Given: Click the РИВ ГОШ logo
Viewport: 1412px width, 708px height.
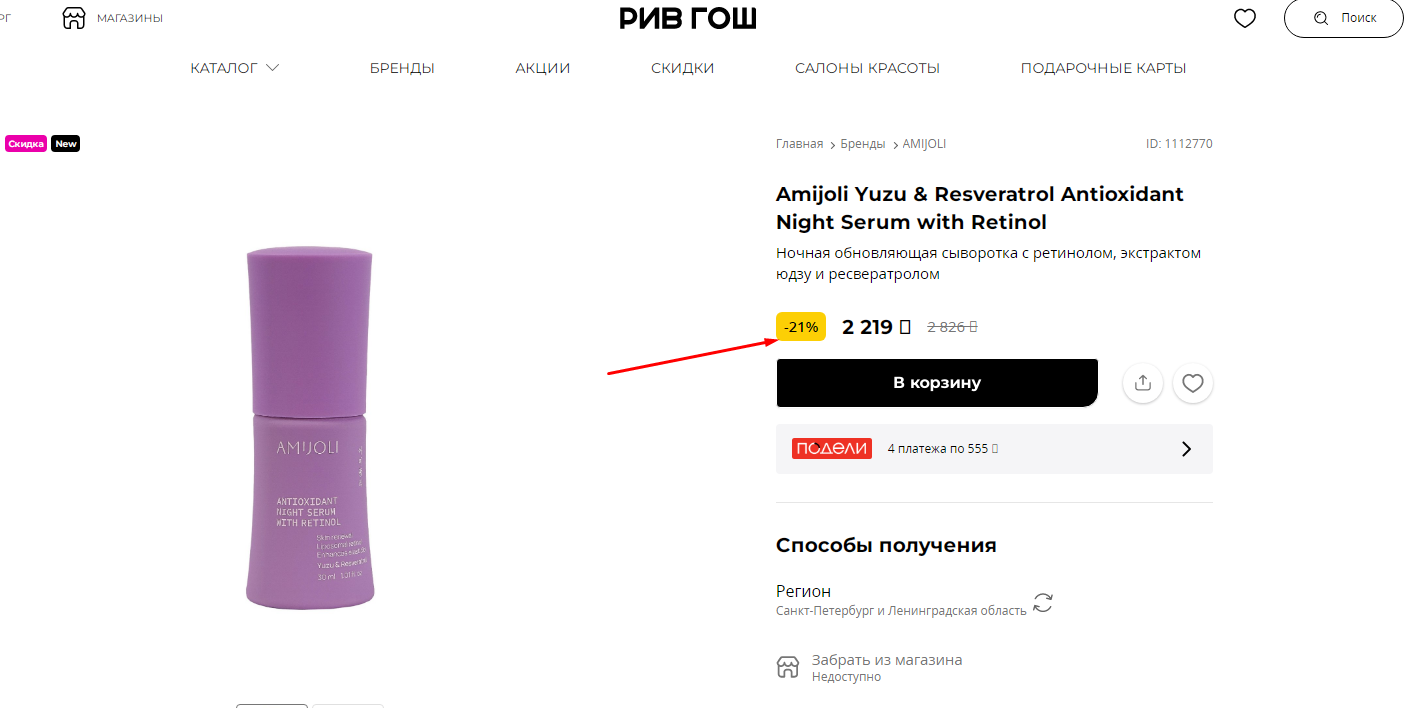Looking at the screenshot, I should 688,18.
